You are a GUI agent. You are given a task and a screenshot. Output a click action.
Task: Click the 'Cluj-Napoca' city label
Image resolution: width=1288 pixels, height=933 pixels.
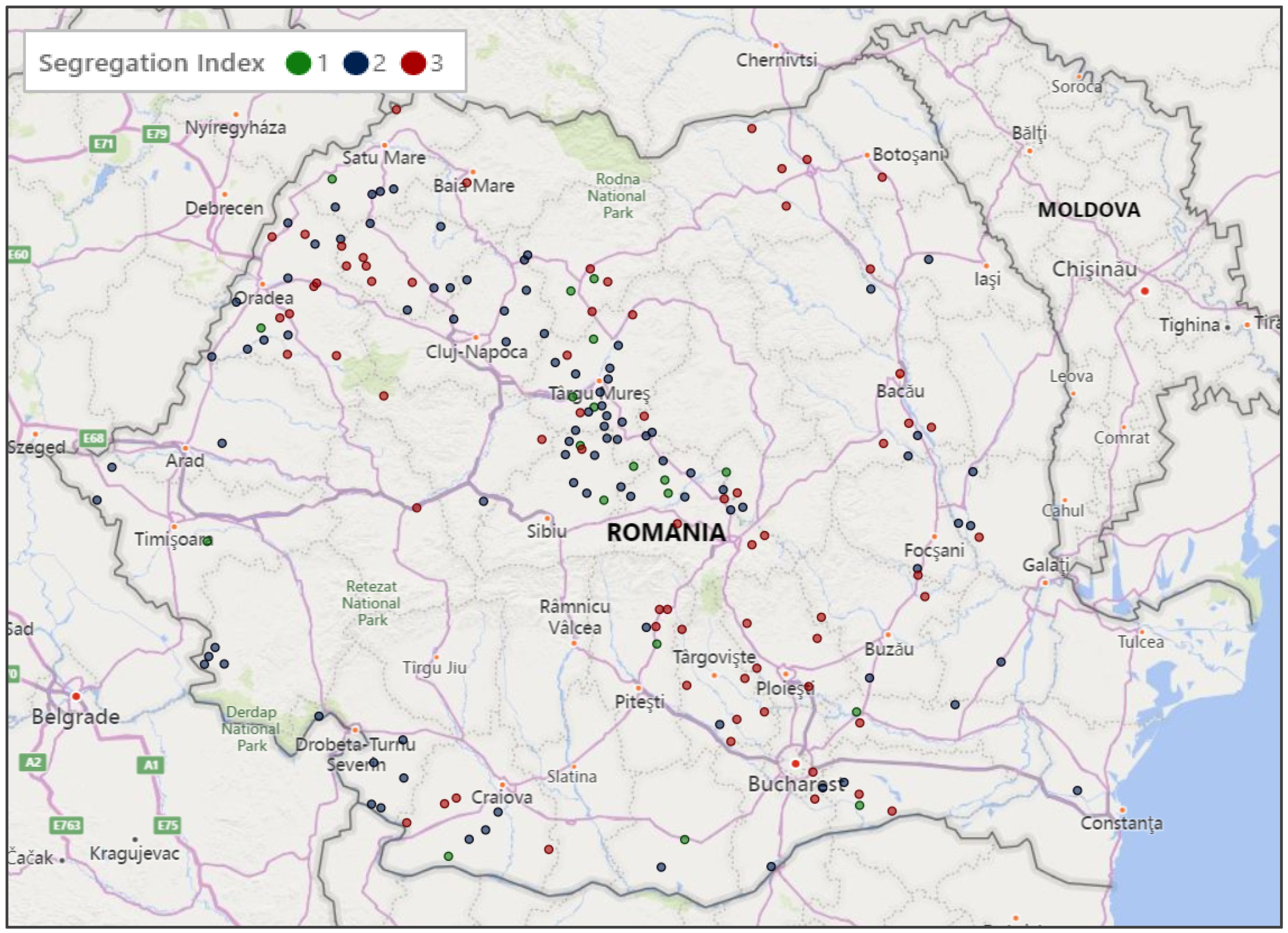(477, 352)
